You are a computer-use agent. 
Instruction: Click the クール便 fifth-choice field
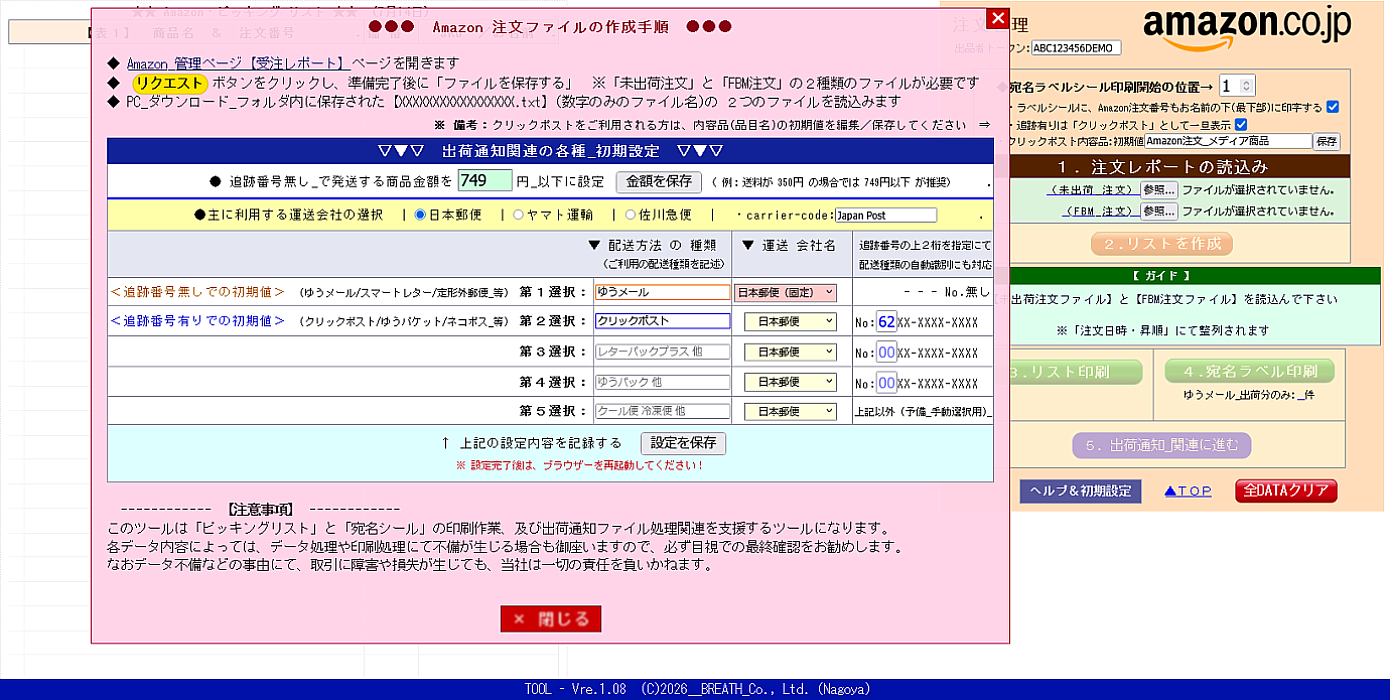pyautogui.click(x=662, y=411)
